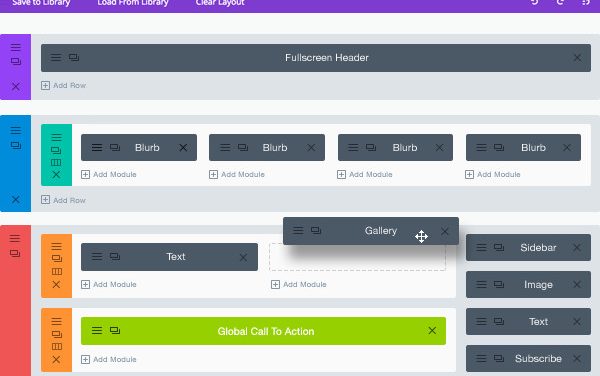Delete row containing Global Call To Action
600x376 pixels.
coord(56,359)
